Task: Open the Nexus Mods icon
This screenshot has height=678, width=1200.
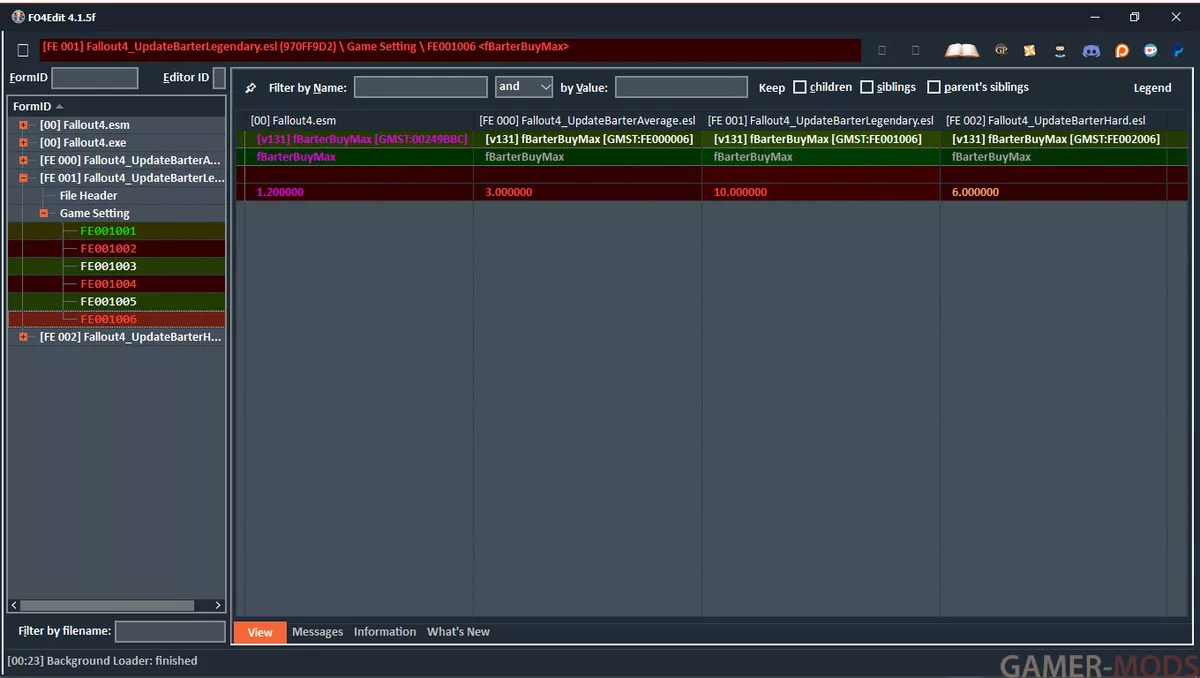Action: tap(1030, 50)
